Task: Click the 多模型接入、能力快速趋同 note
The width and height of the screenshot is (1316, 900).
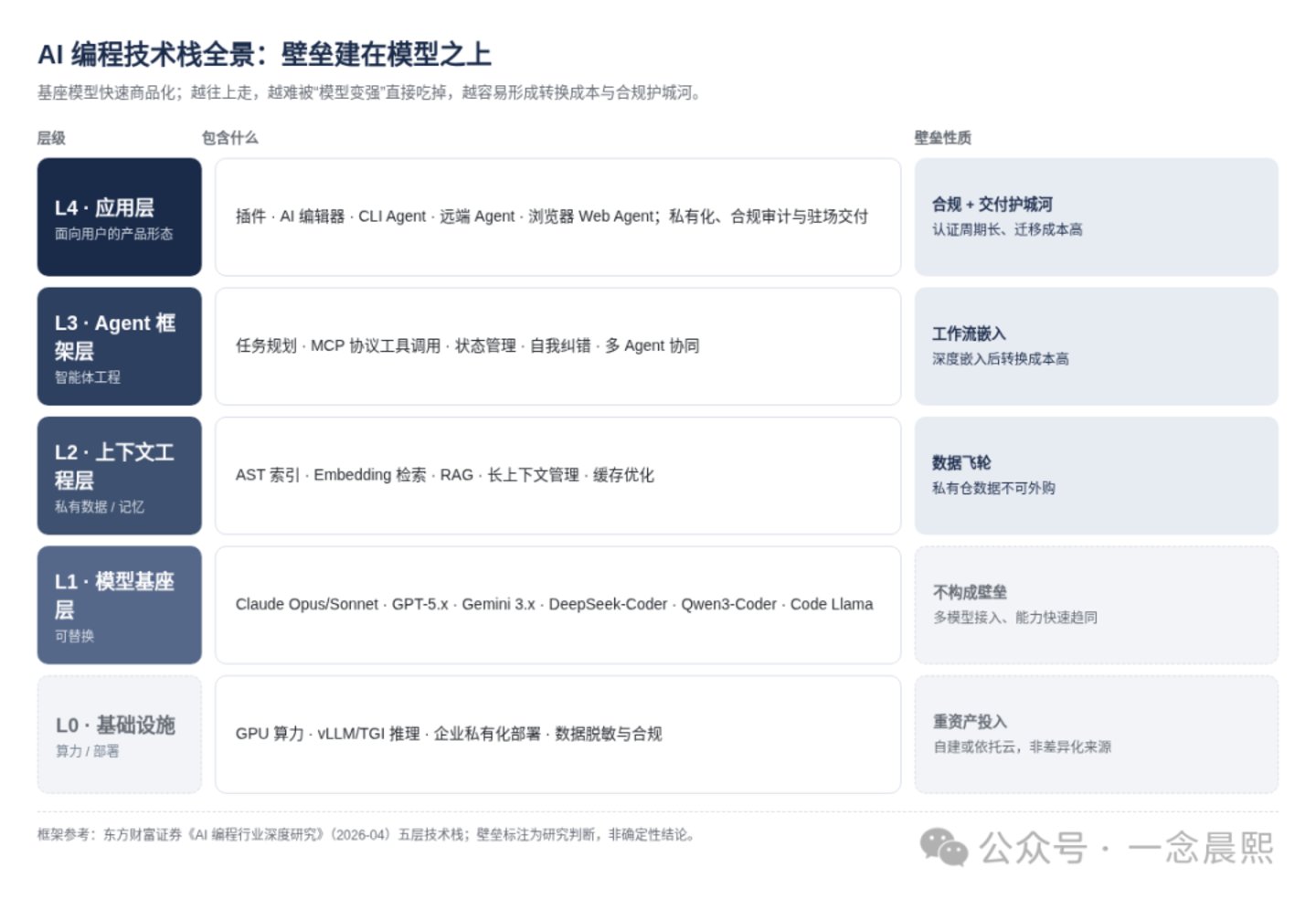Action: point(1014,618)
